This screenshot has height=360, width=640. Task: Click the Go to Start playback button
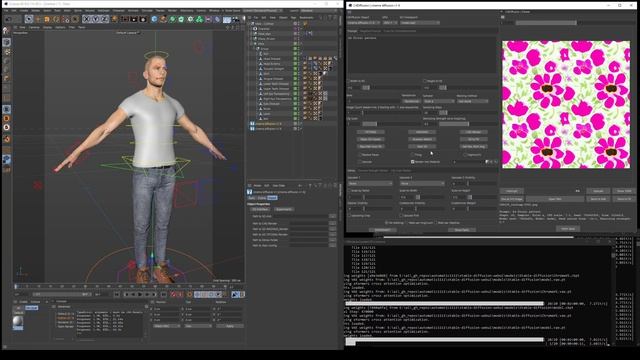point(117,294)
